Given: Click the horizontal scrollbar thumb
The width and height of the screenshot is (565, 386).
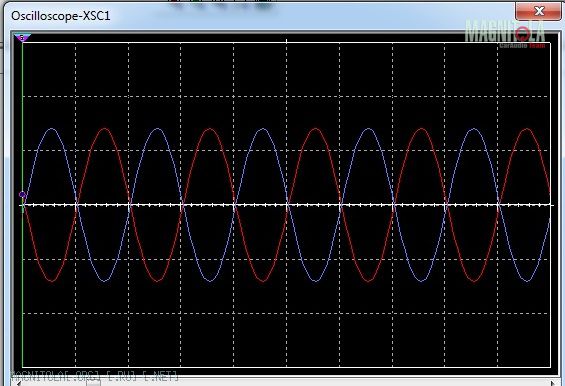Looking at the screenshot, I should [x=93, y=383].
